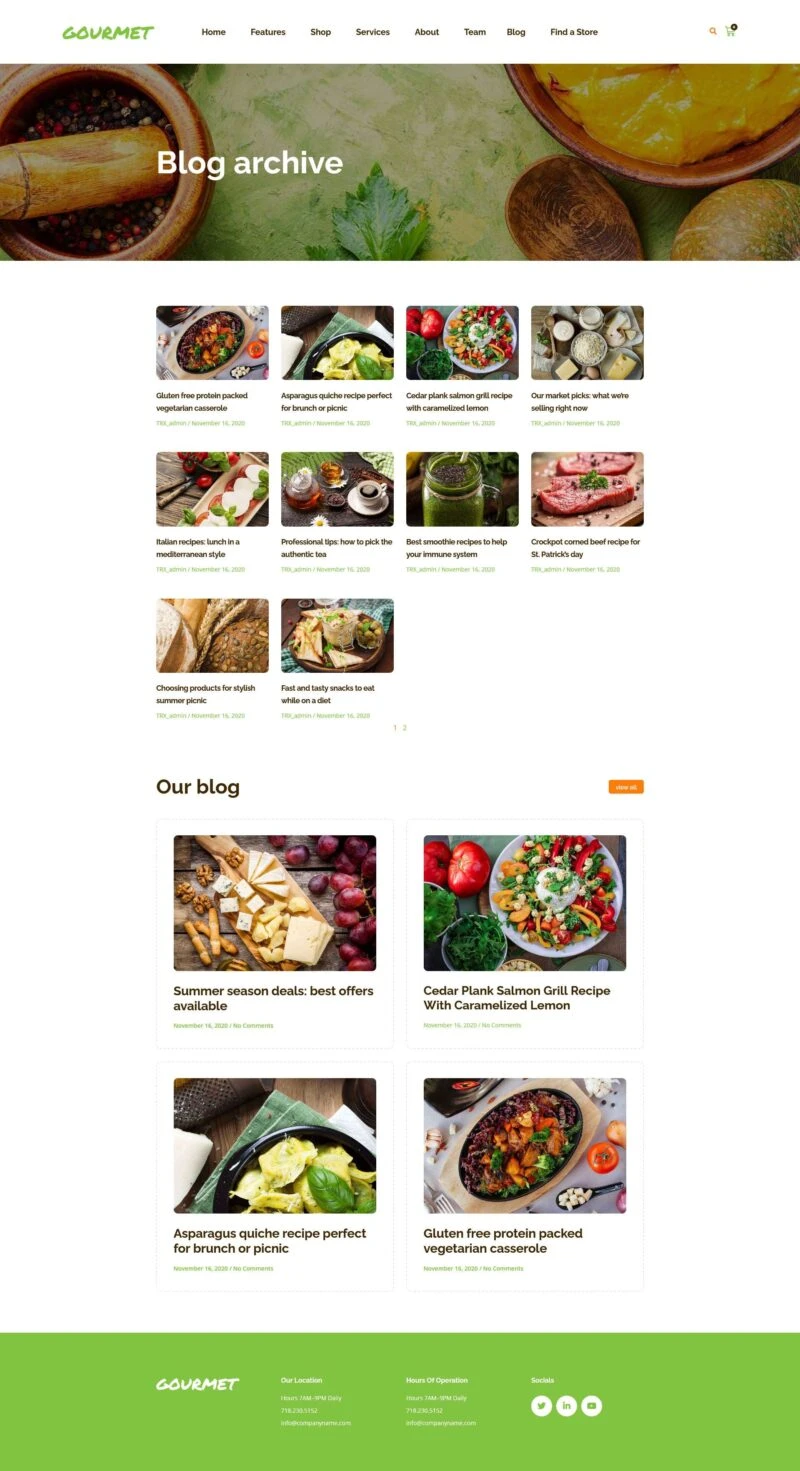The height and width of the screenshot is (1471, 800).
Task: Select the Find a Store menu link
Action: (x=574, y=32)
